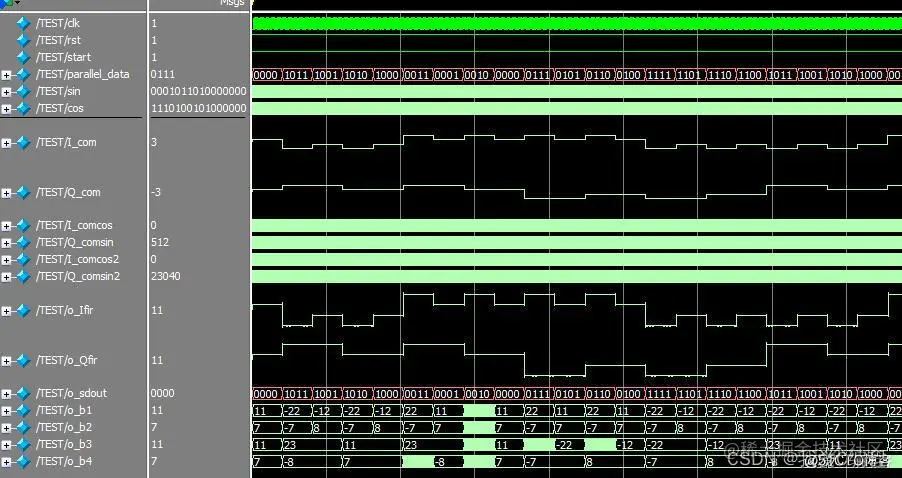
Task: Click the first 1011 segment in parallel_data waveform
Action: [297, 75]
